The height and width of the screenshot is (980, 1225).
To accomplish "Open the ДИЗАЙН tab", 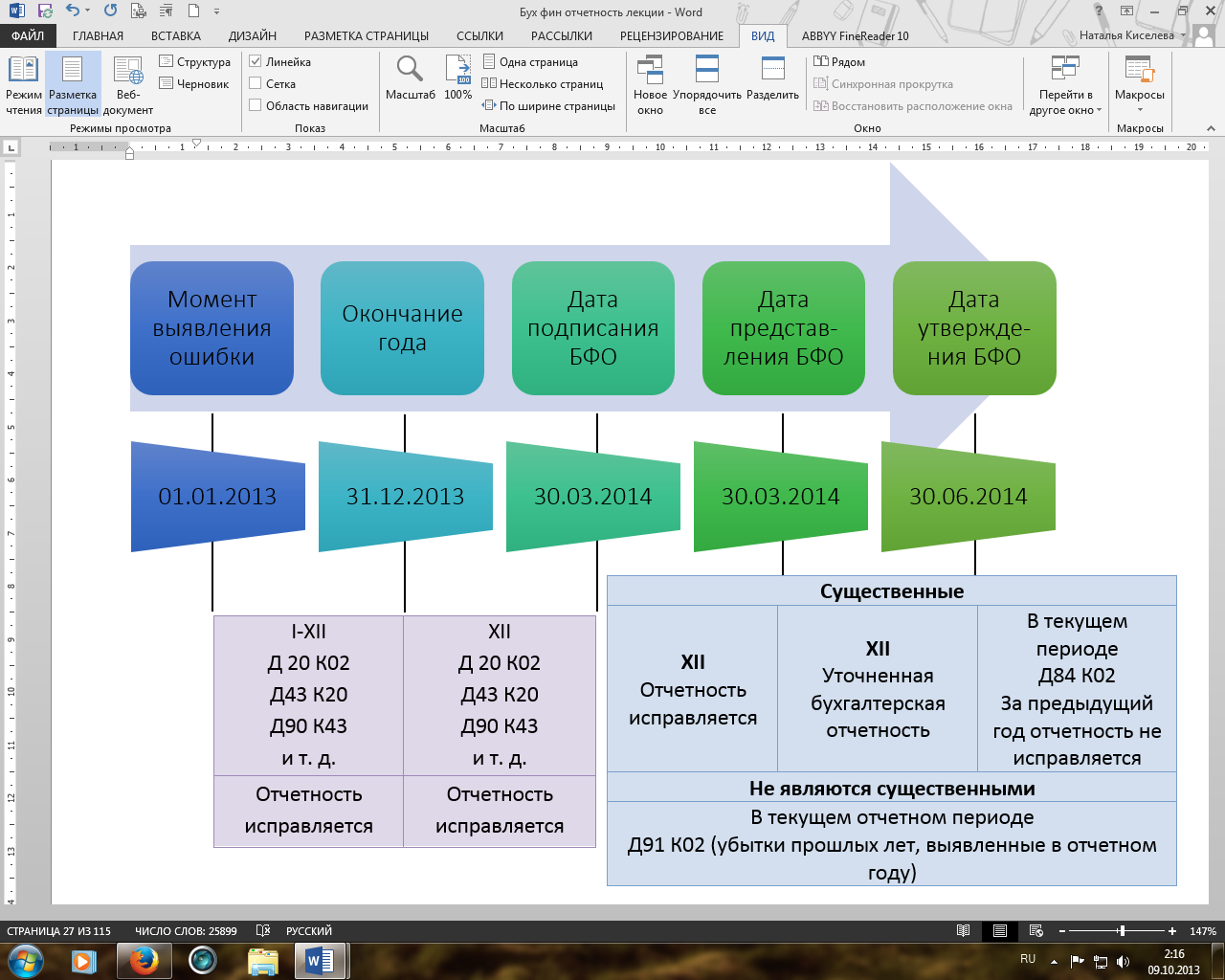I will (x=253, y=35).
